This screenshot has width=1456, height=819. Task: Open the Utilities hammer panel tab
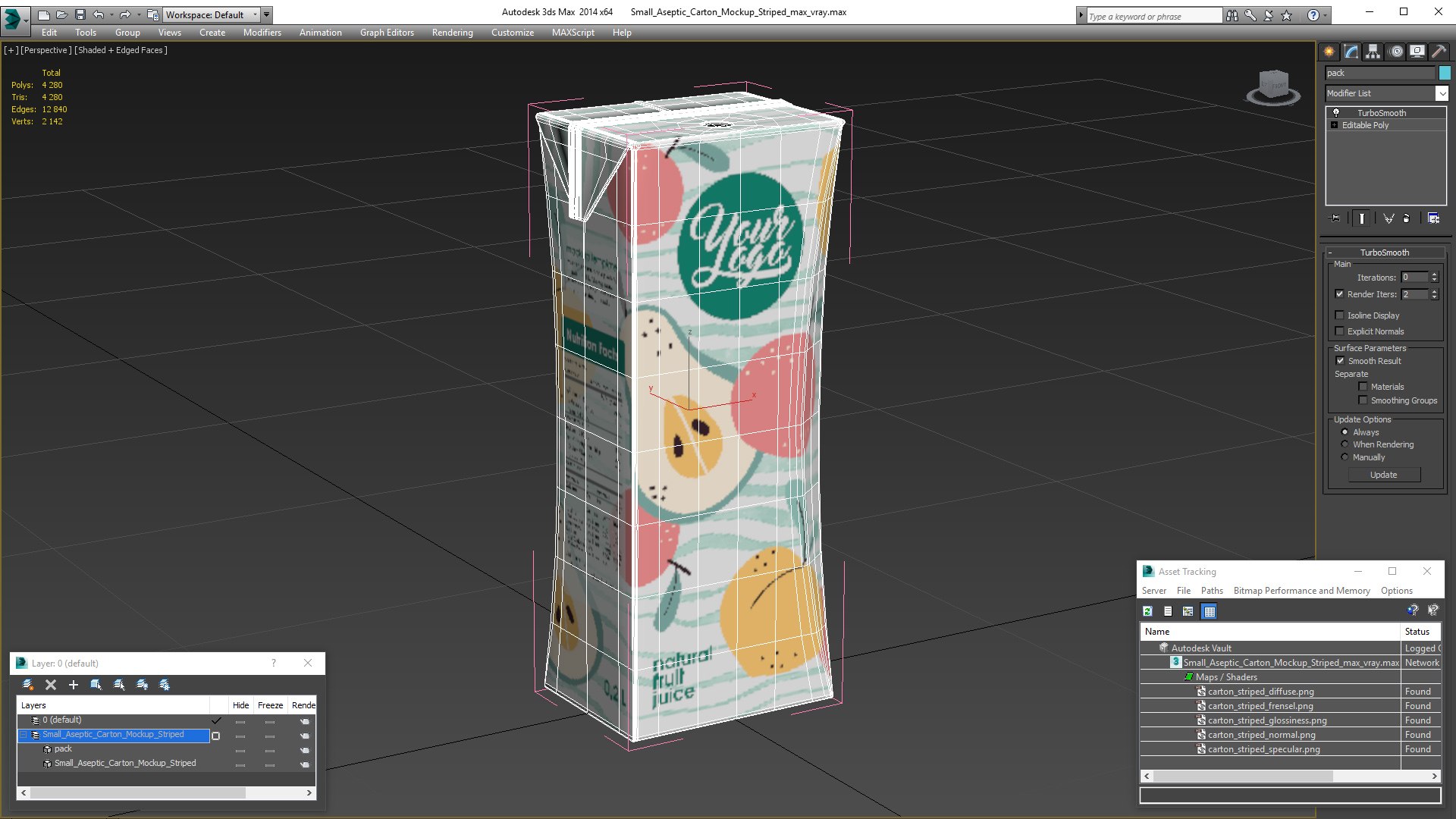1439,52
